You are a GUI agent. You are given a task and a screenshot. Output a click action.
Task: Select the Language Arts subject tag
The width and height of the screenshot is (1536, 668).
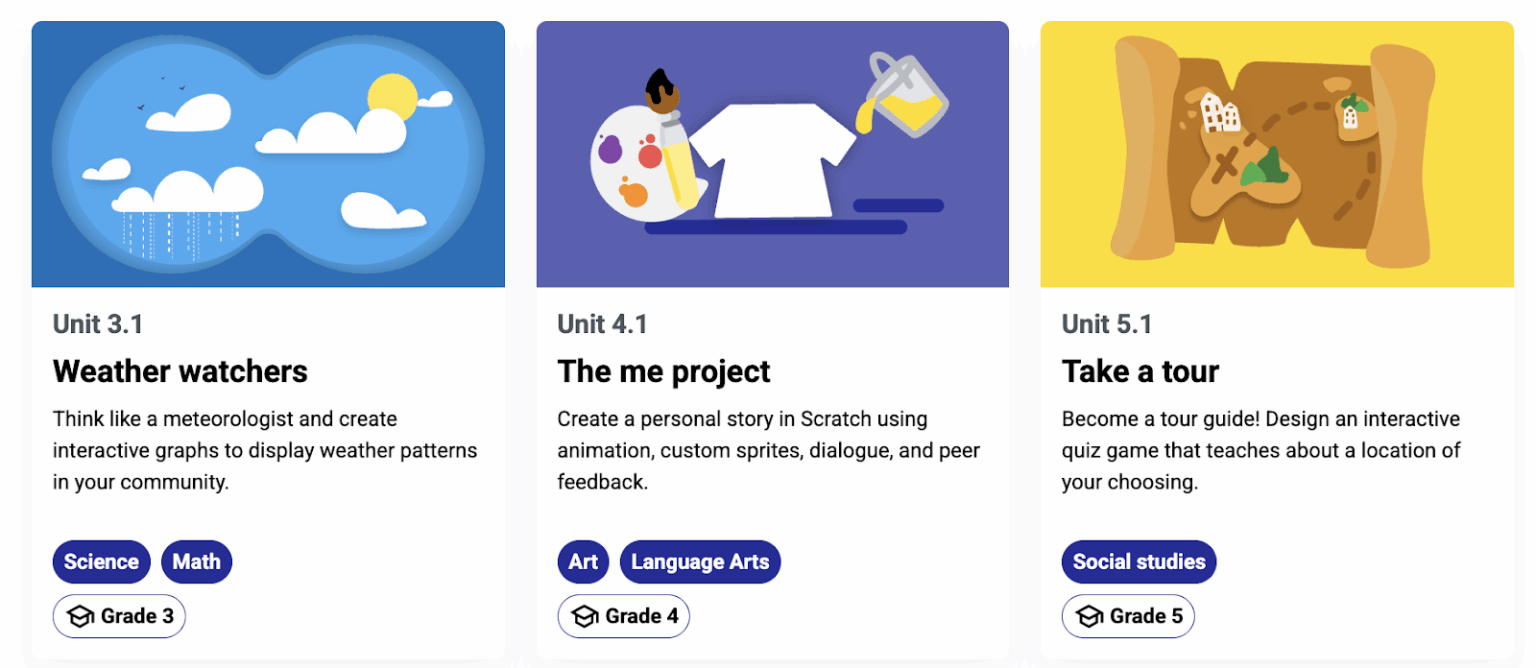coord(700,562)
